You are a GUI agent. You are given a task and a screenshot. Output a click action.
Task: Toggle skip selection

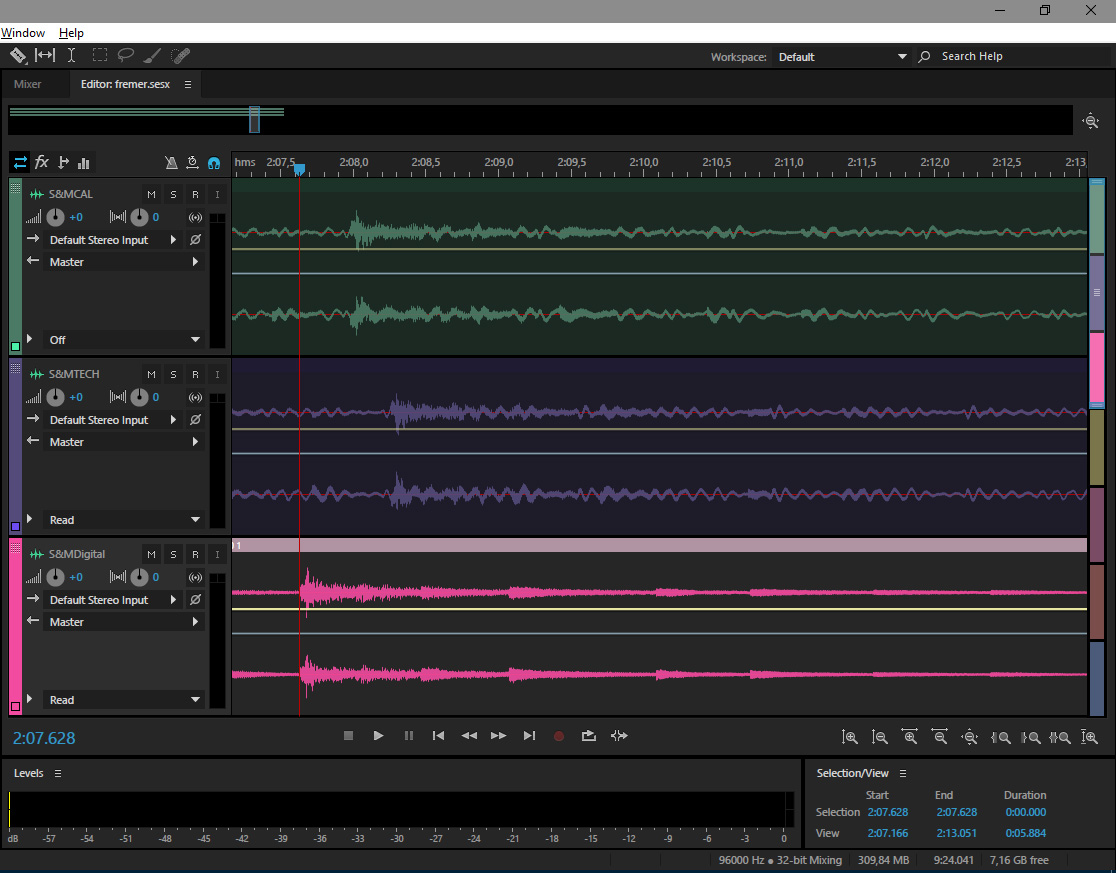click(619, 736)
